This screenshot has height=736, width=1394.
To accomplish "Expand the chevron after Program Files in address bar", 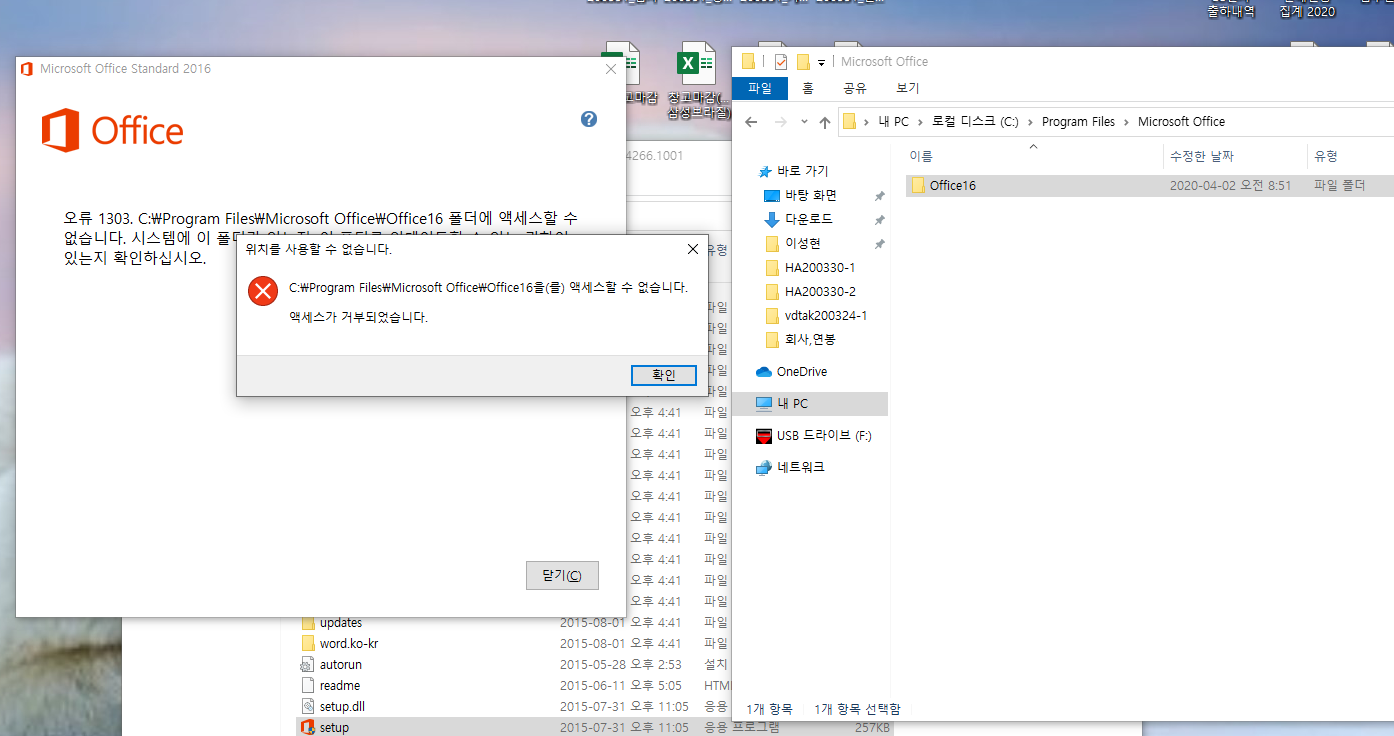I will (x=1126, y=122).
